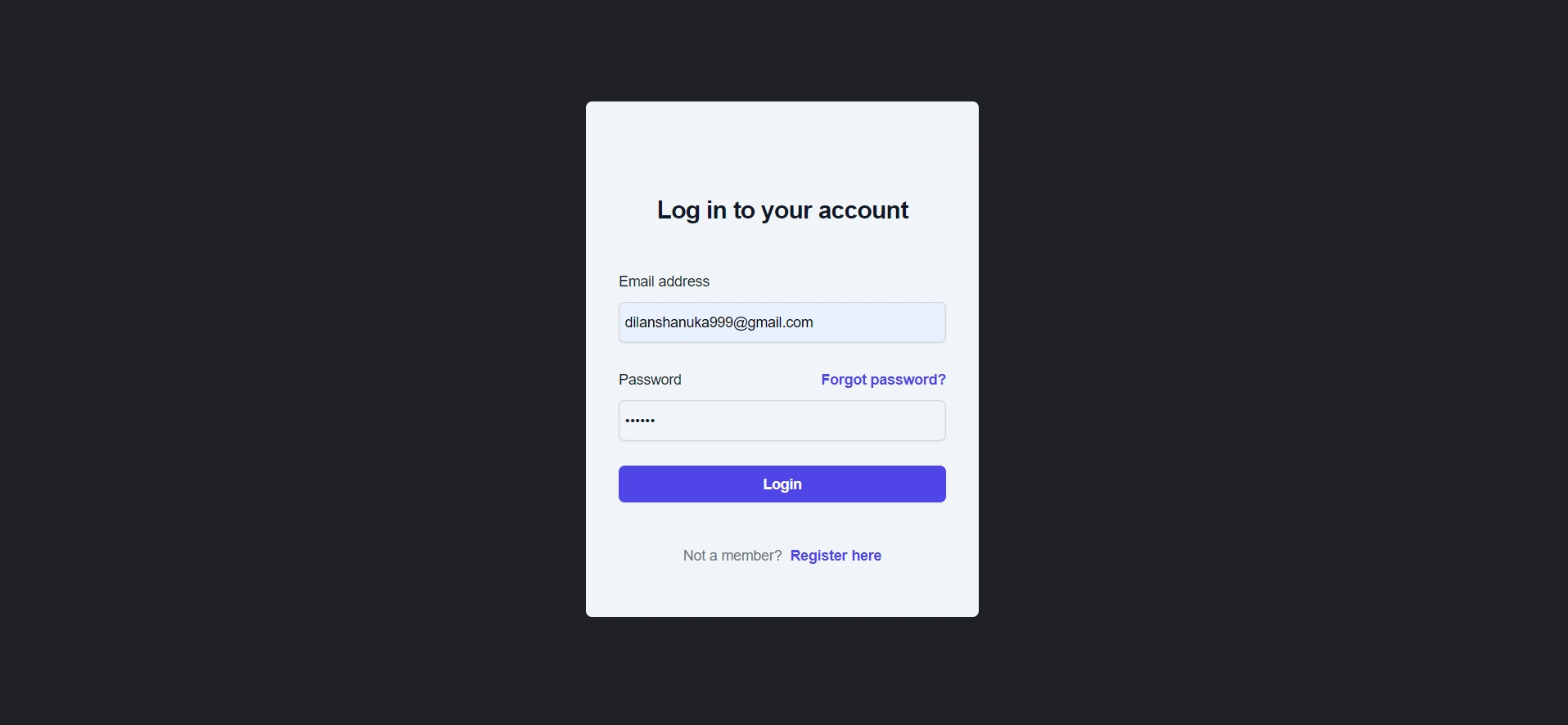The image size is (1568, 725).
Task: Click the Log in to your account heading
Action: pos(782,210)
